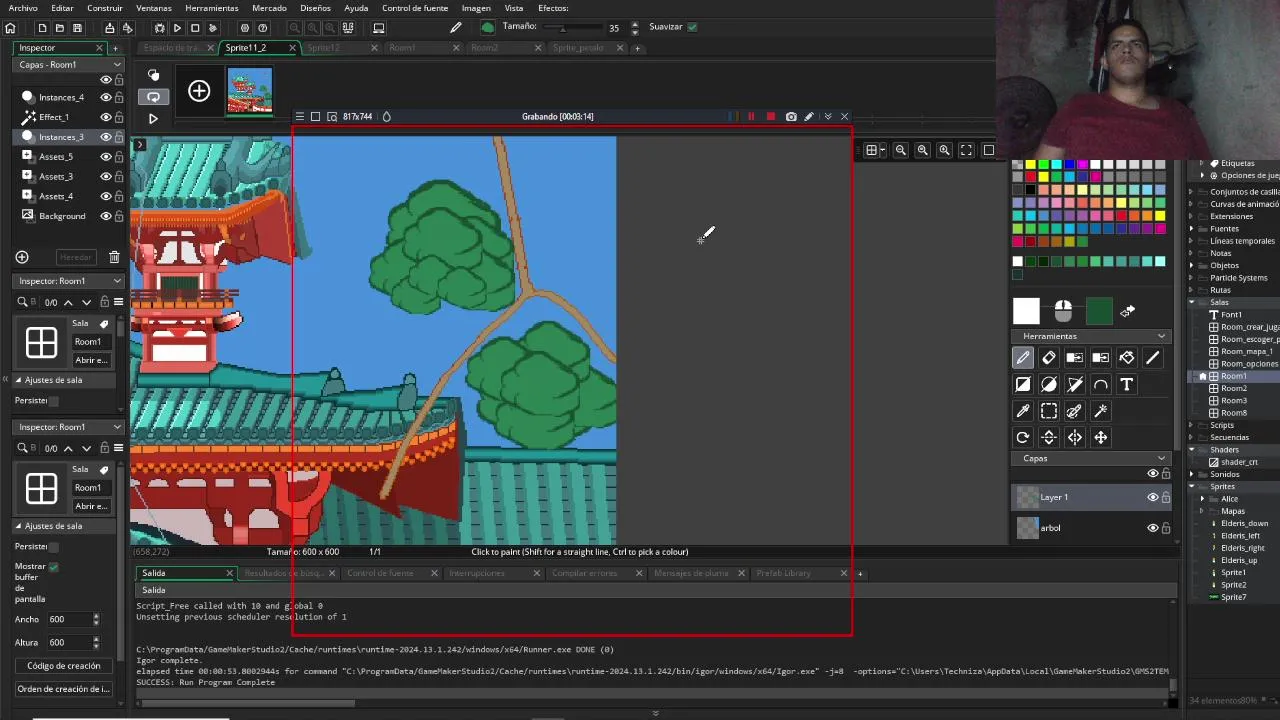Click Orden de creación de instancias button
Viewport: 1280px width, 720px height.
[63, 689]
